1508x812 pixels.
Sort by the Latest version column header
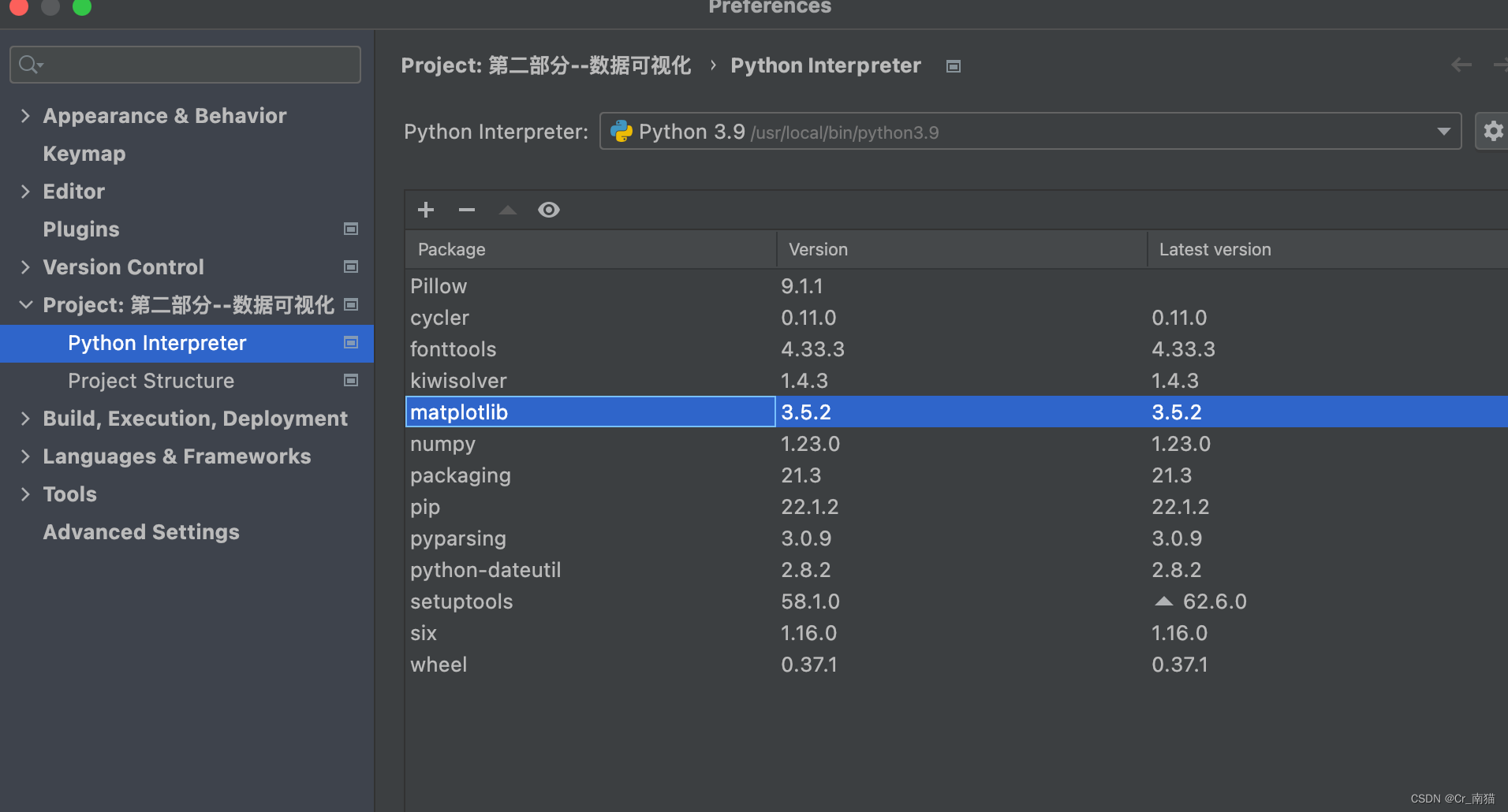(1328, 249)
